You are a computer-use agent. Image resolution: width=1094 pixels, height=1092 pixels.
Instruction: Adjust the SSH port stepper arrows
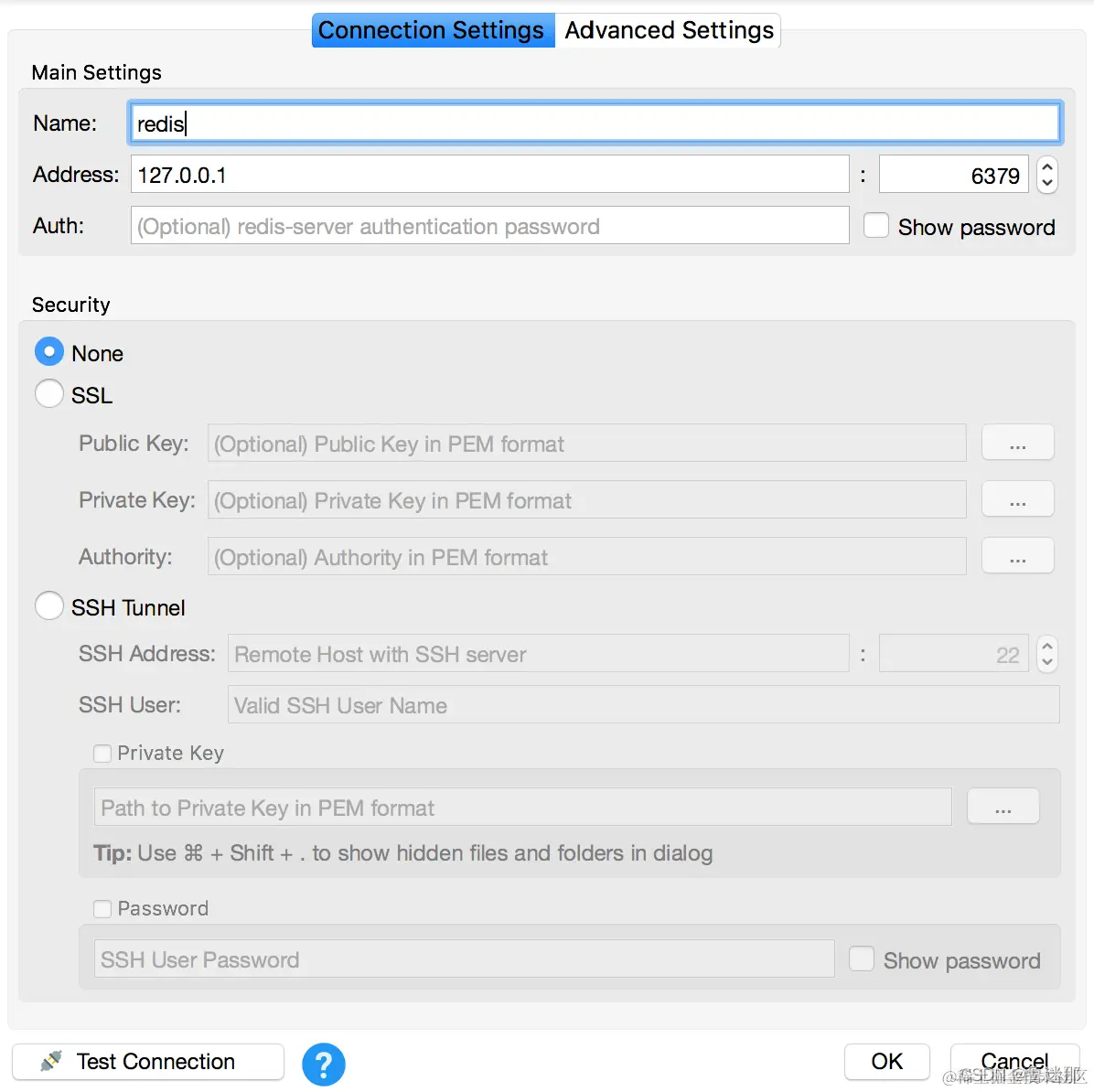(1046, 654)
